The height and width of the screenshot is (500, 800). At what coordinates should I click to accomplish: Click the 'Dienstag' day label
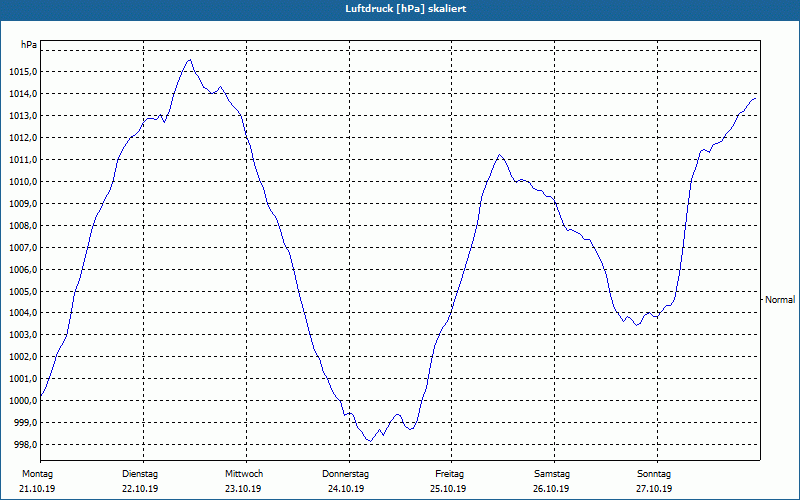[x=140, y=474]
